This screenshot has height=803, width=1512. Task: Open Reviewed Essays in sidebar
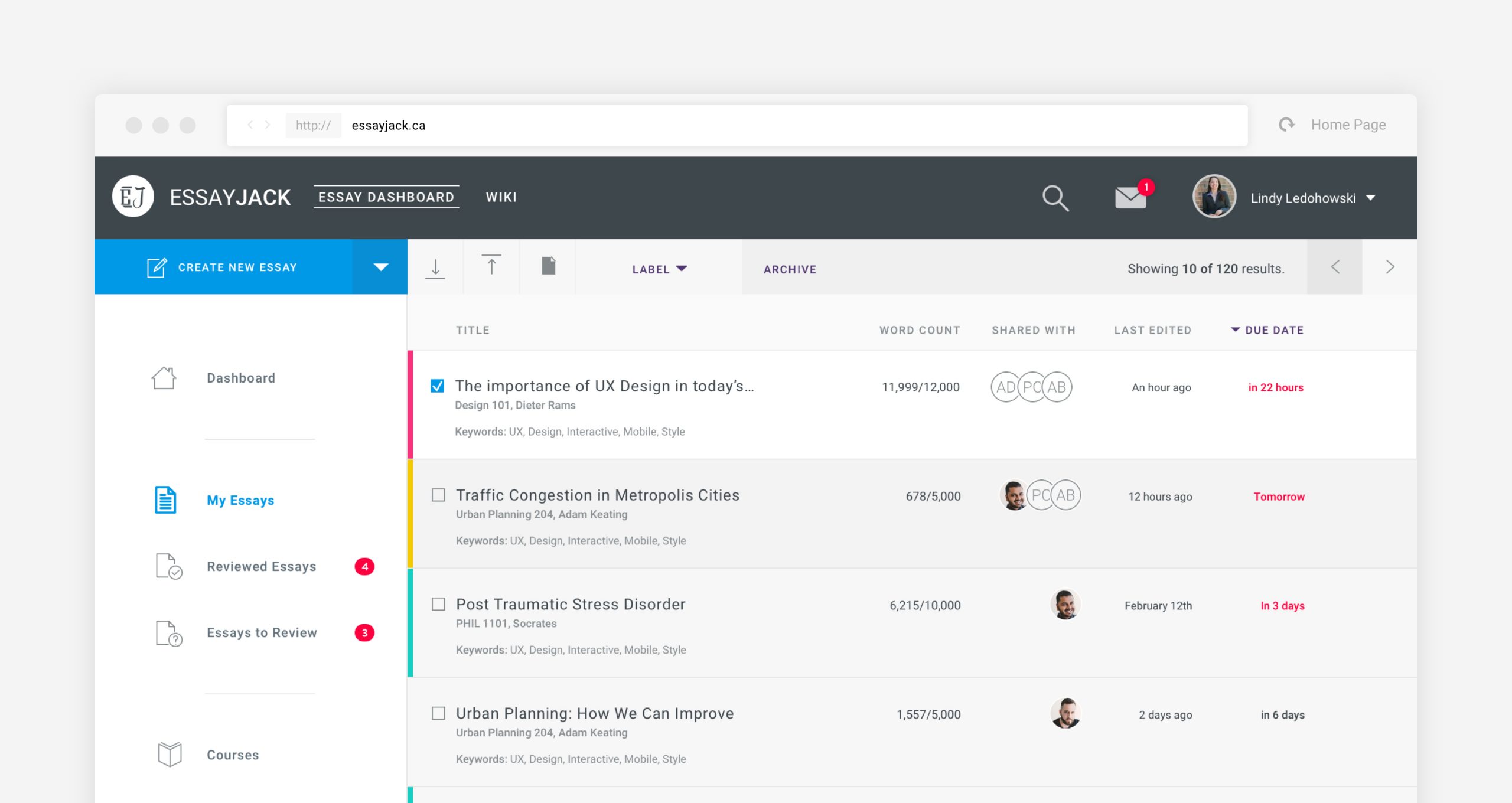tap(261, 566)
